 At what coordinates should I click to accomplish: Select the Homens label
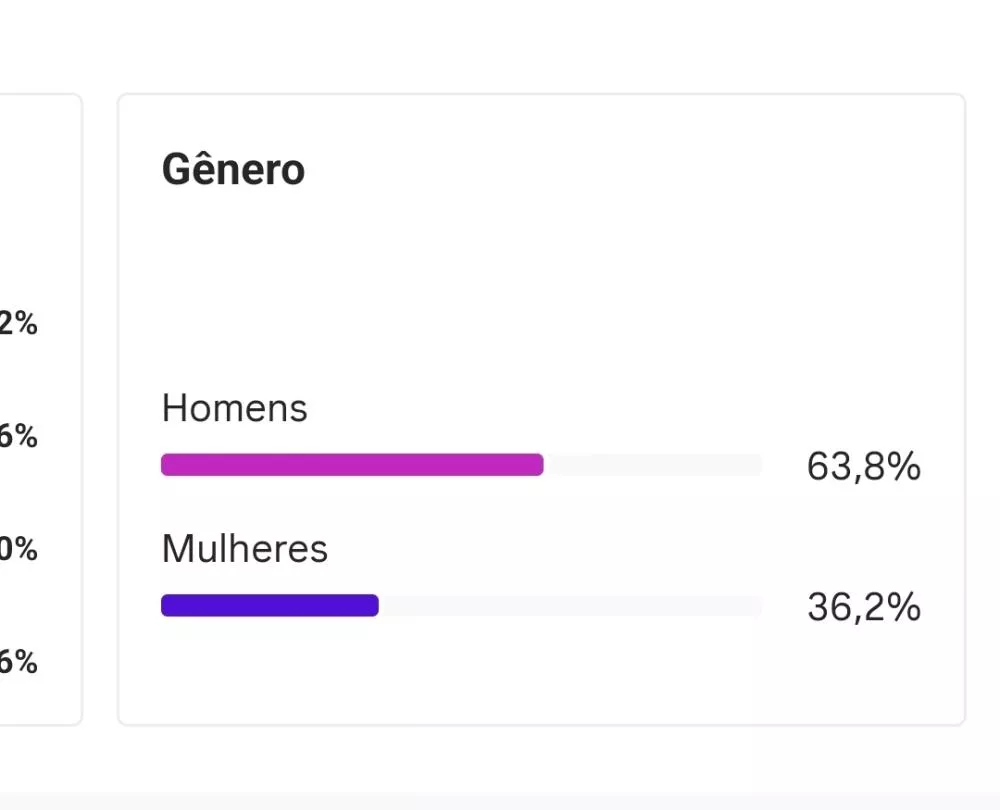(235, 408)
